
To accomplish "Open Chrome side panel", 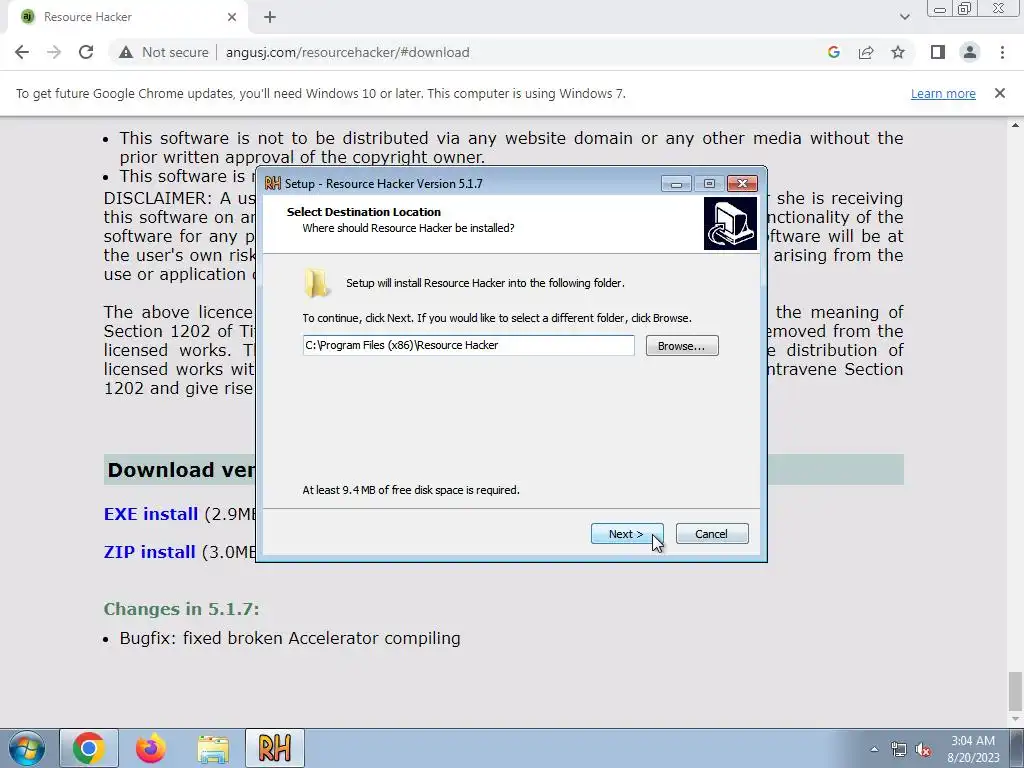I will click(x=938, y=52).
